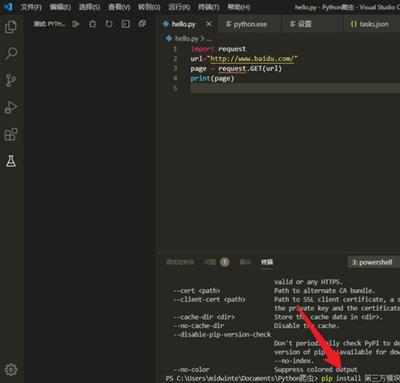The height and width of the screenshot is (383, 400).
Task: Click the breadcrumb ellipsis after hello.py
Action: tap(209, 39)
